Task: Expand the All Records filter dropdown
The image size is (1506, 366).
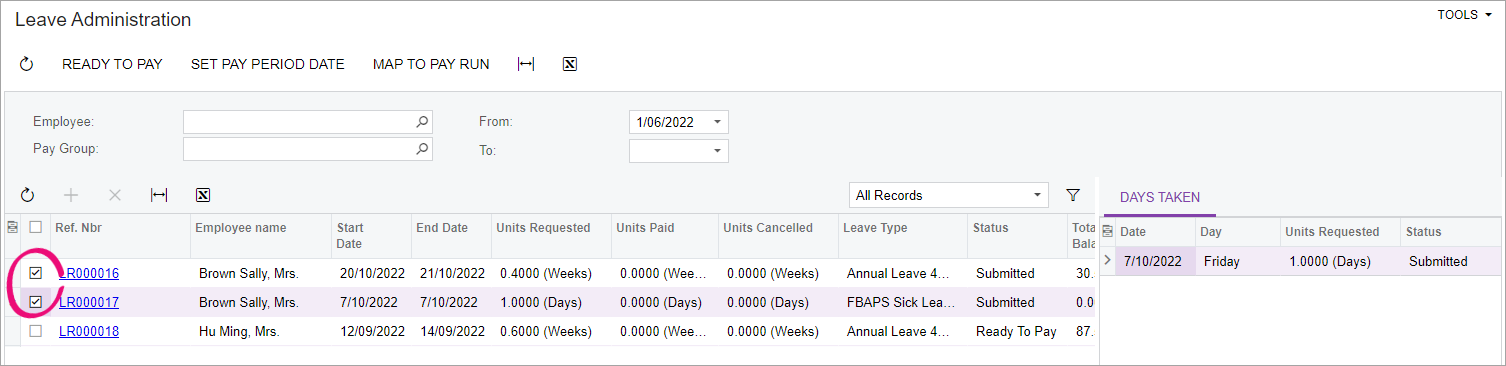Action: click(1037, 195)
